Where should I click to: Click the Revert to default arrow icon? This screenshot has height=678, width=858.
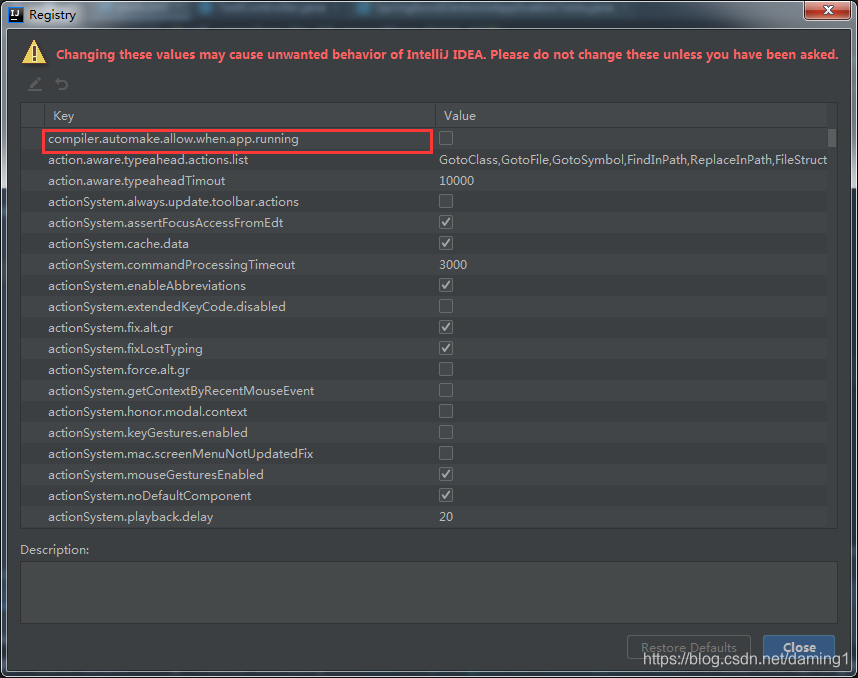tap(62, 84)
